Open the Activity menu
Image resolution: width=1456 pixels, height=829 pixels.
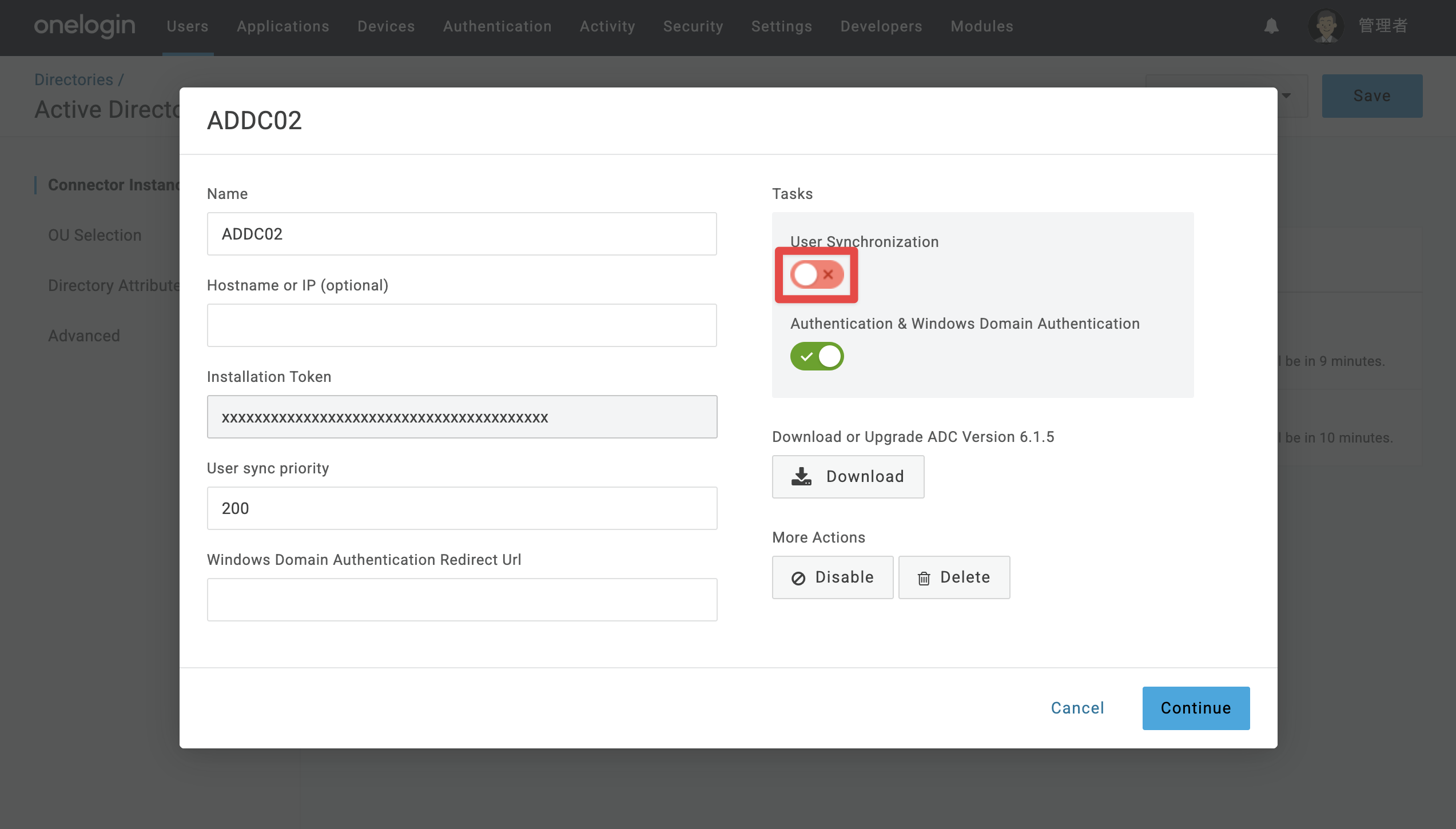pos(607,26)
